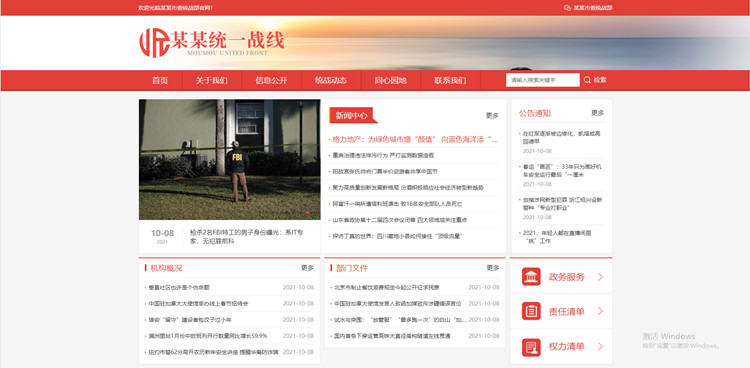Expand the 责任清单 arrow chevron

600,311
